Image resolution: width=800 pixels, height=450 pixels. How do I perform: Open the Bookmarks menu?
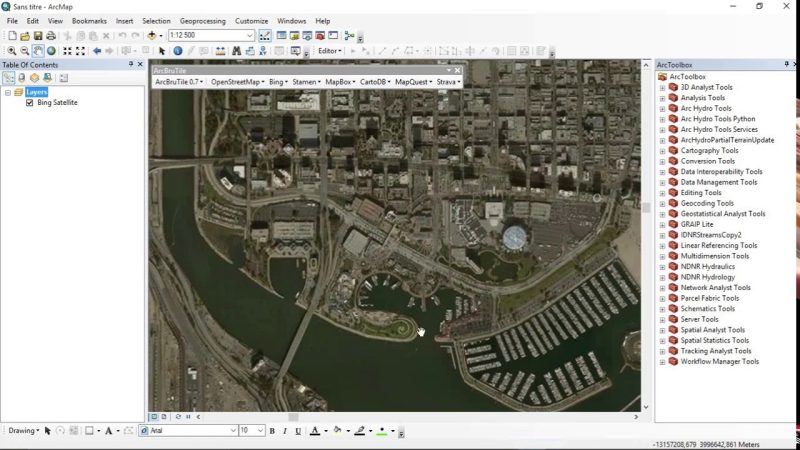[89, 21]
